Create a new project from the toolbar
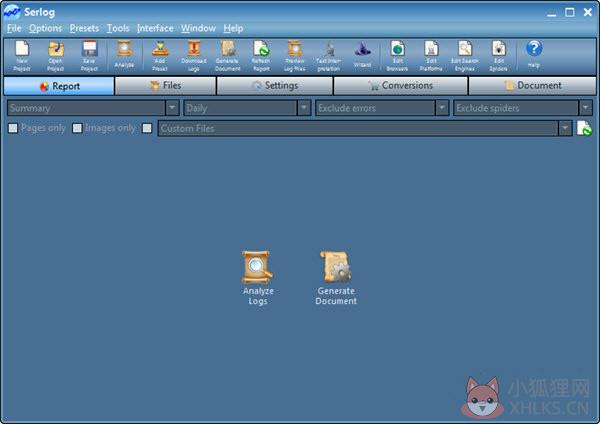The height and width of the screenshot is (424, 600). coord(22,56)
